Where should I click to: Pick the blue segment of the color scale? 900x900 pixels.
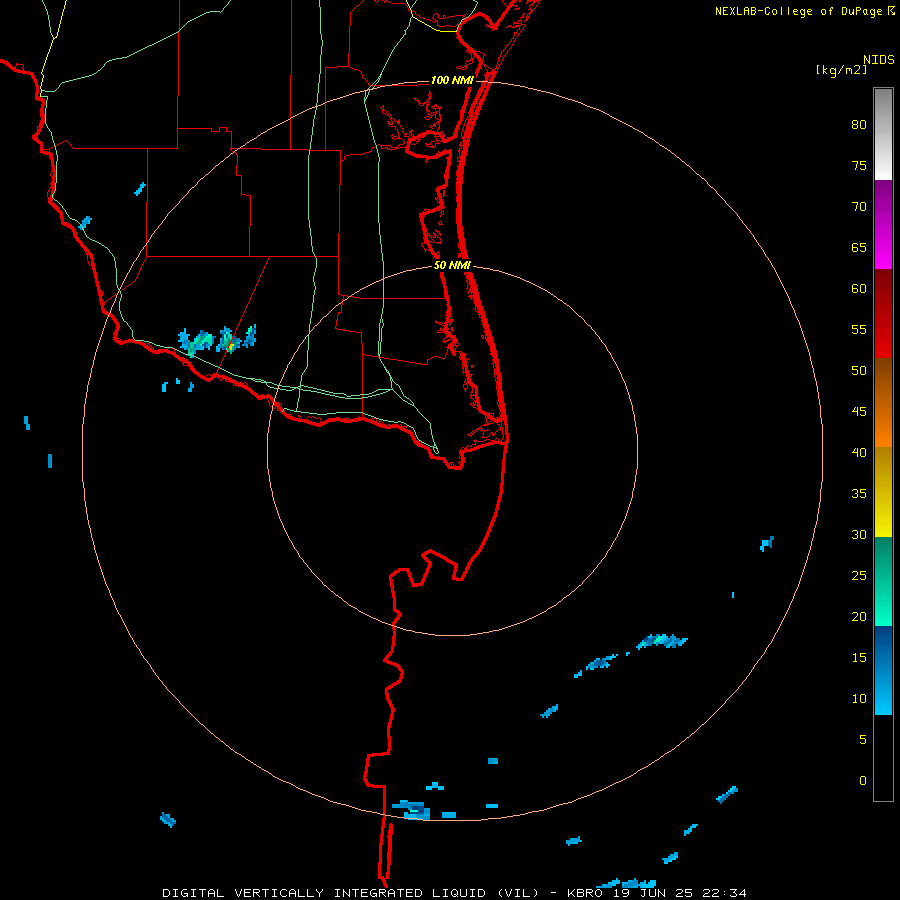tap(883, 670)
